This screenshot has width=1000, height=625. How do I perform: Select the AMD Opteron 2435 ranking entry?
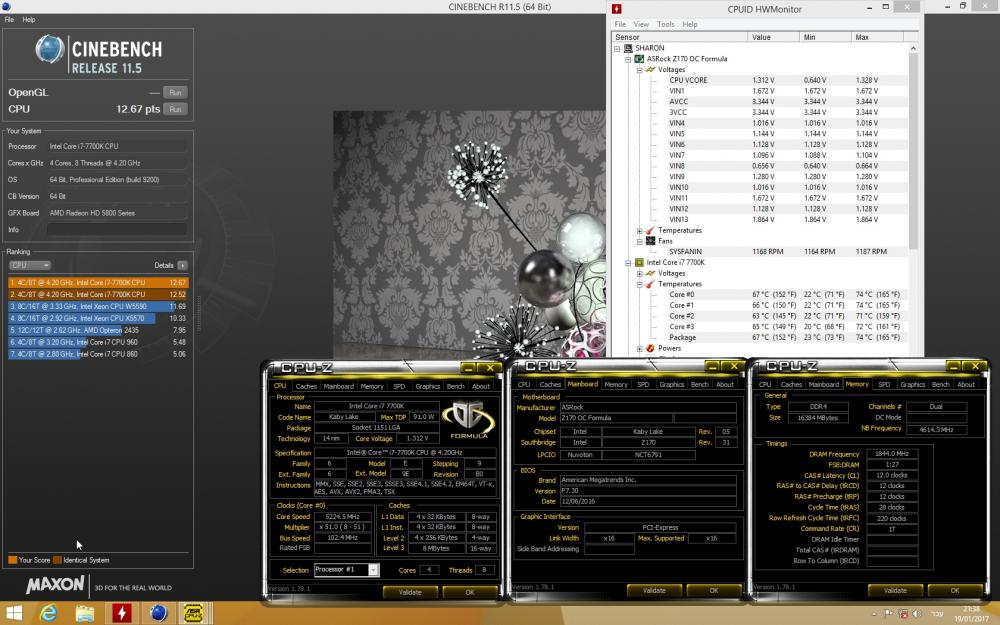98,330
